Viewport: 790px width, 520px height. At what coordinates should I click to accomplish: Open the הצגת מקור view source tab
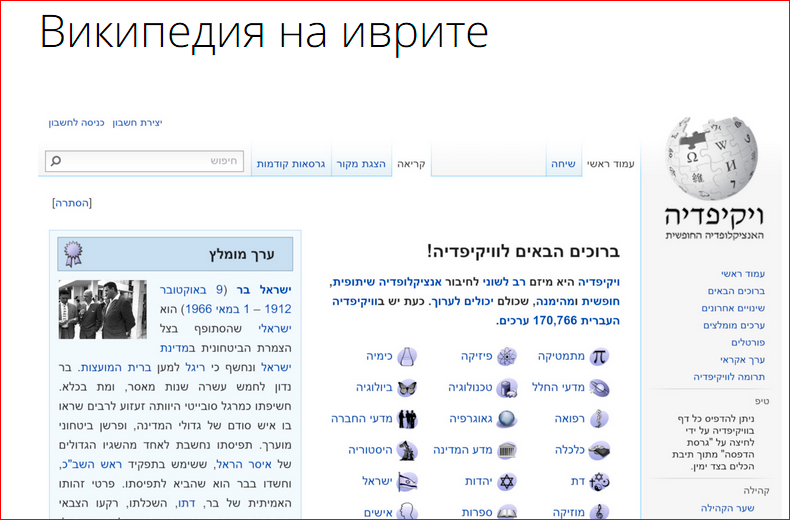(x=361, y=164)
